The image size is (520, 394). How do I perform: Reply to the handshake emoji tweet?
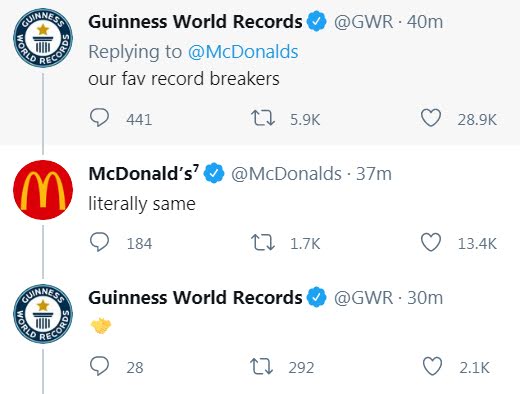(99, 366)
